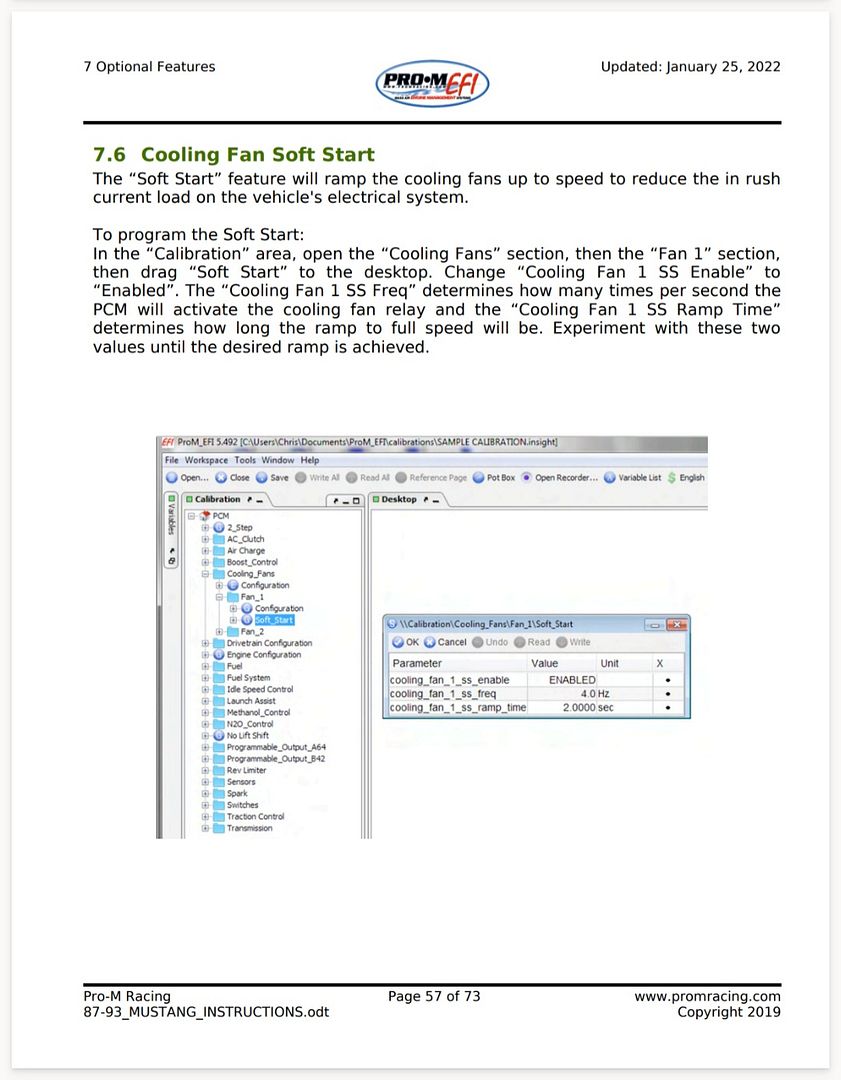
Task: Open the Pot Box tool
Action: tap(479, 477)
